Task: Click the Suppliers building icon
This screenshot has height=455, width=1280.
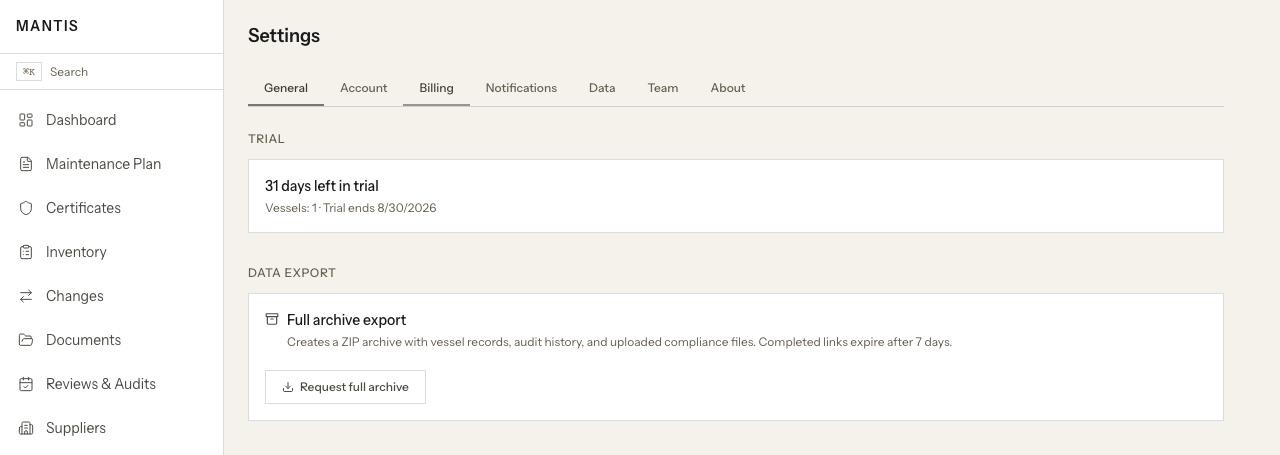Action: click(x=26, y=428)
